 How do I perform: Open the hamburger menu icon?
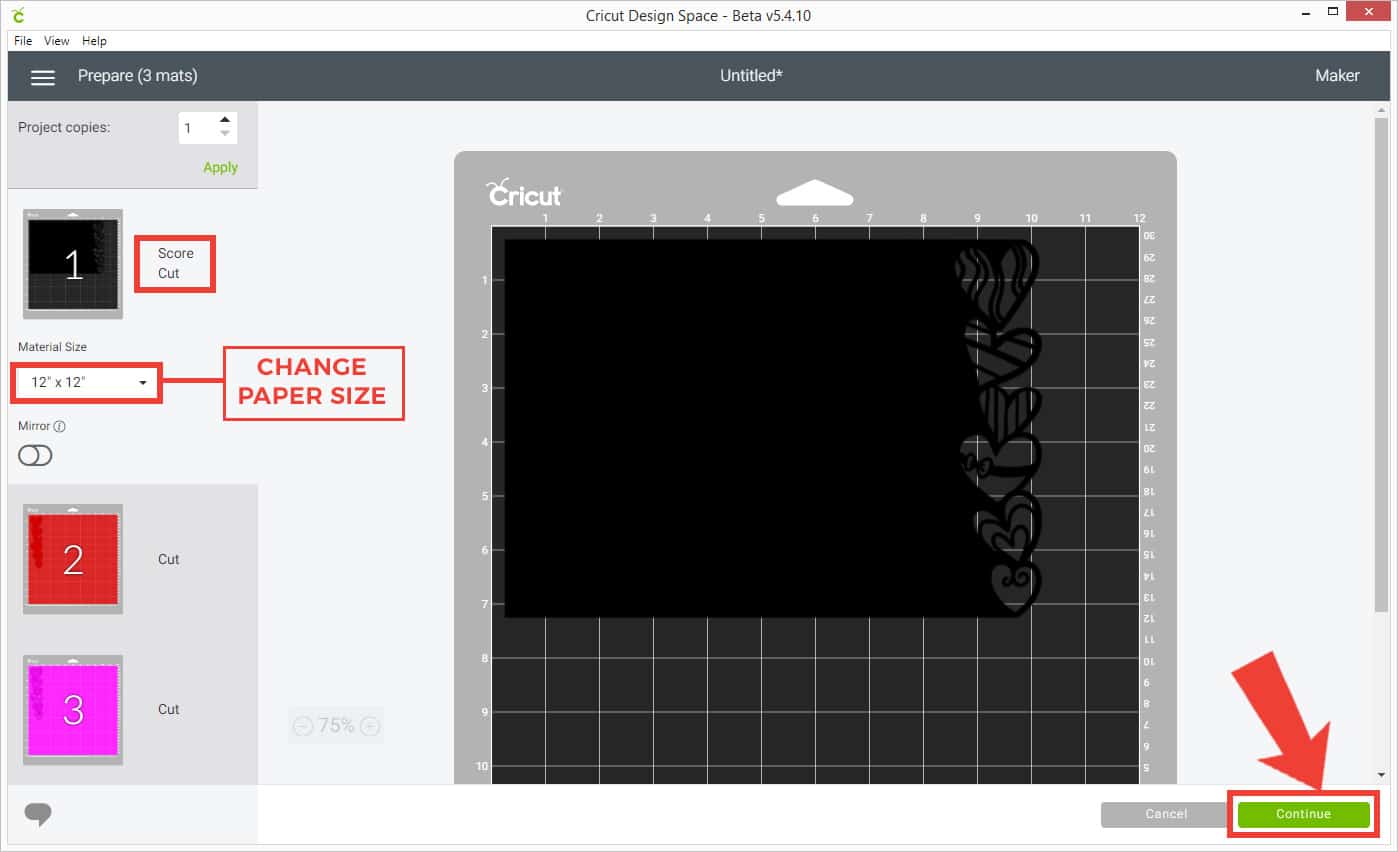point(42,77)
